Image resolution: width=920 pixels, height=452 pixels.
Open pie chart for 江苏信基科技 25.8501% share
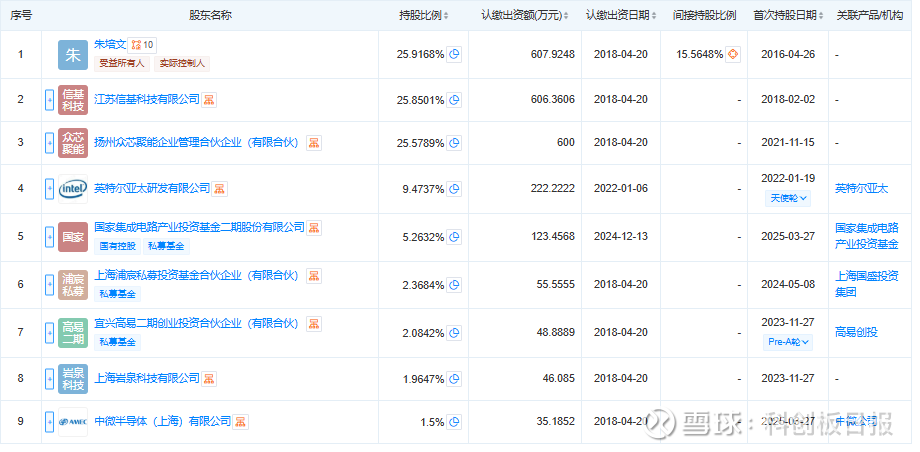(454, 100)
